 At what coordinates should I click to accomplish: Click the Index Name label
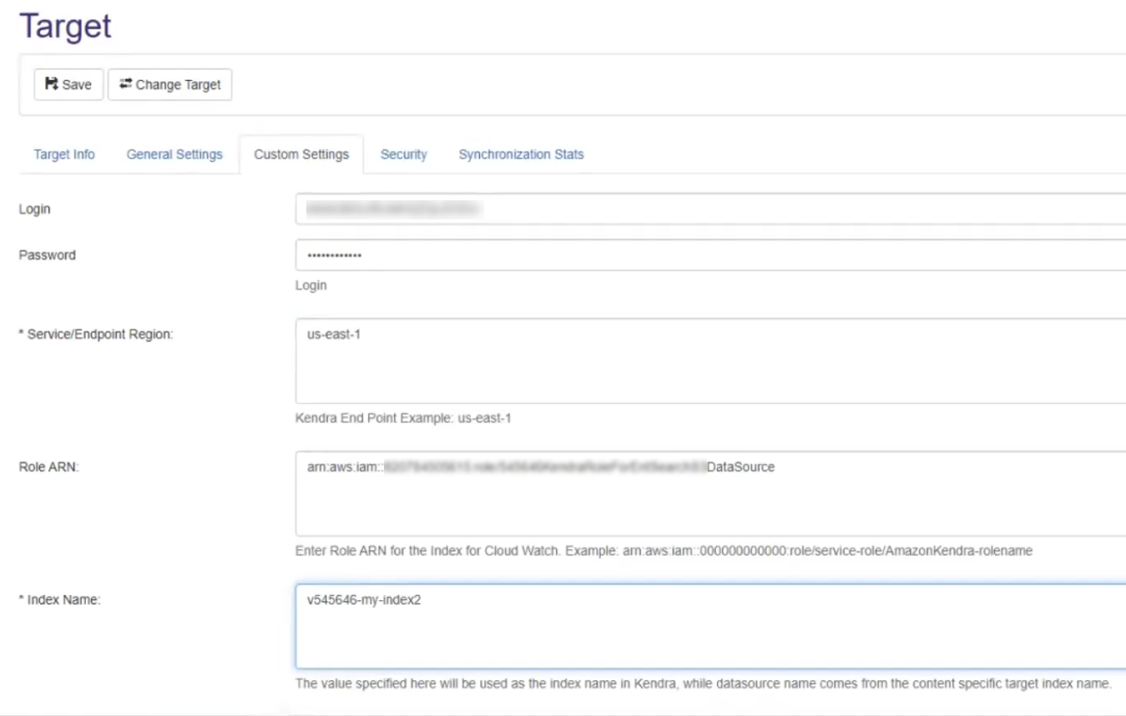[x=60, y=599]
